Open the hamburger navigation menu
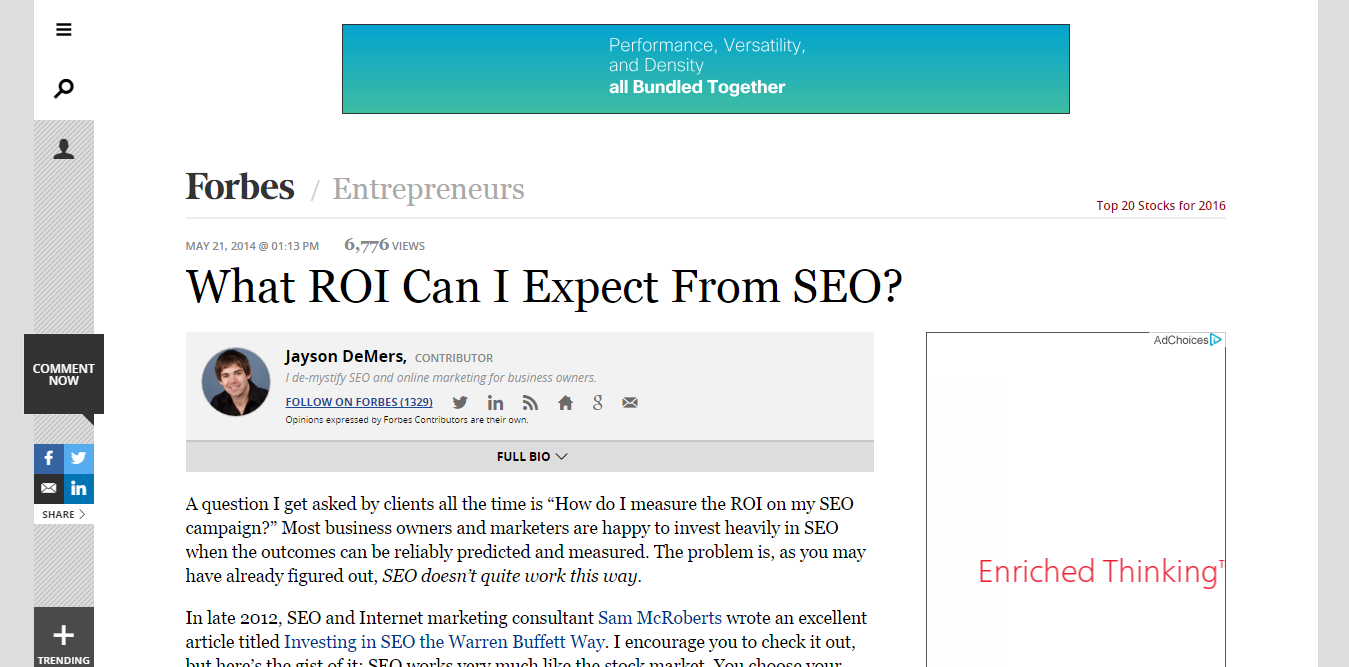The image size is (1349, 667). (x=63, y=29)
